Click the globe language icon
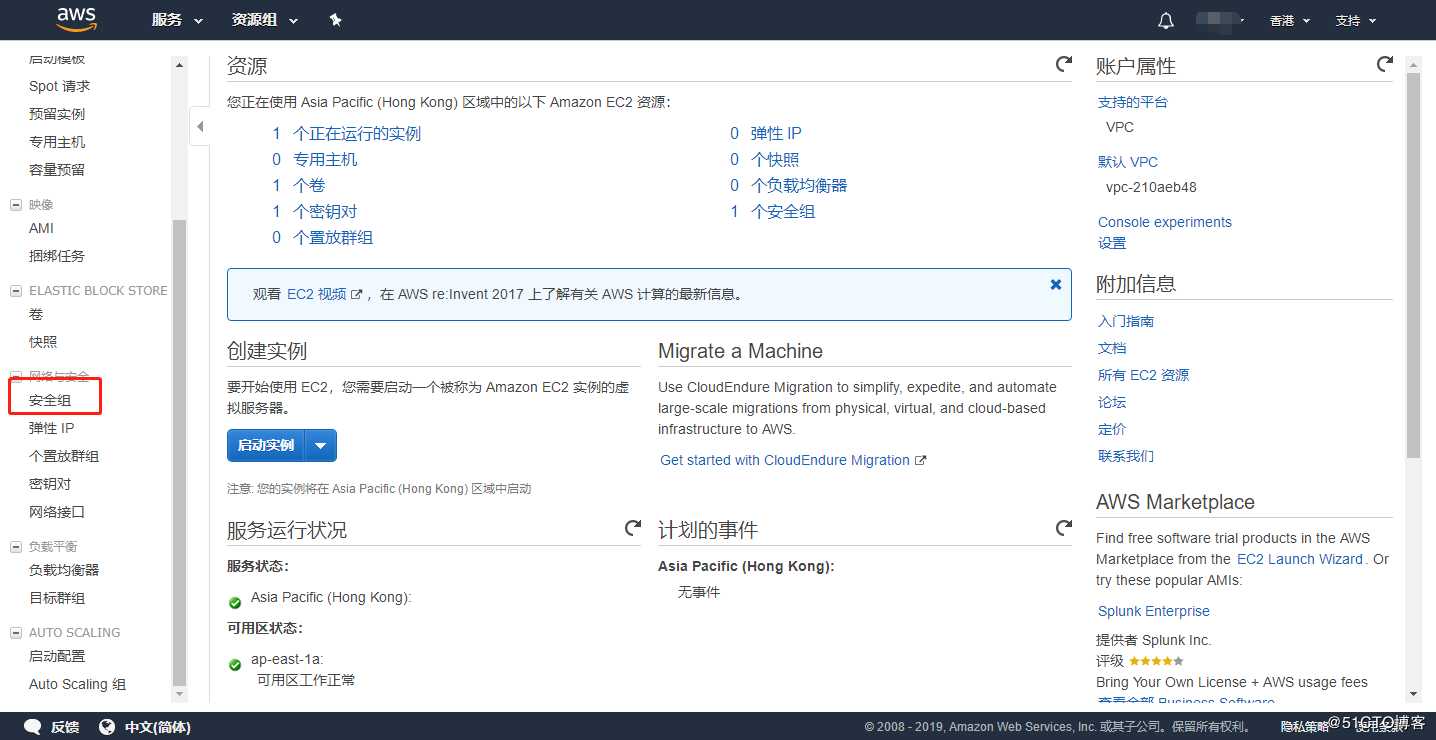1436x740 pixels. (x=107, y=727)
